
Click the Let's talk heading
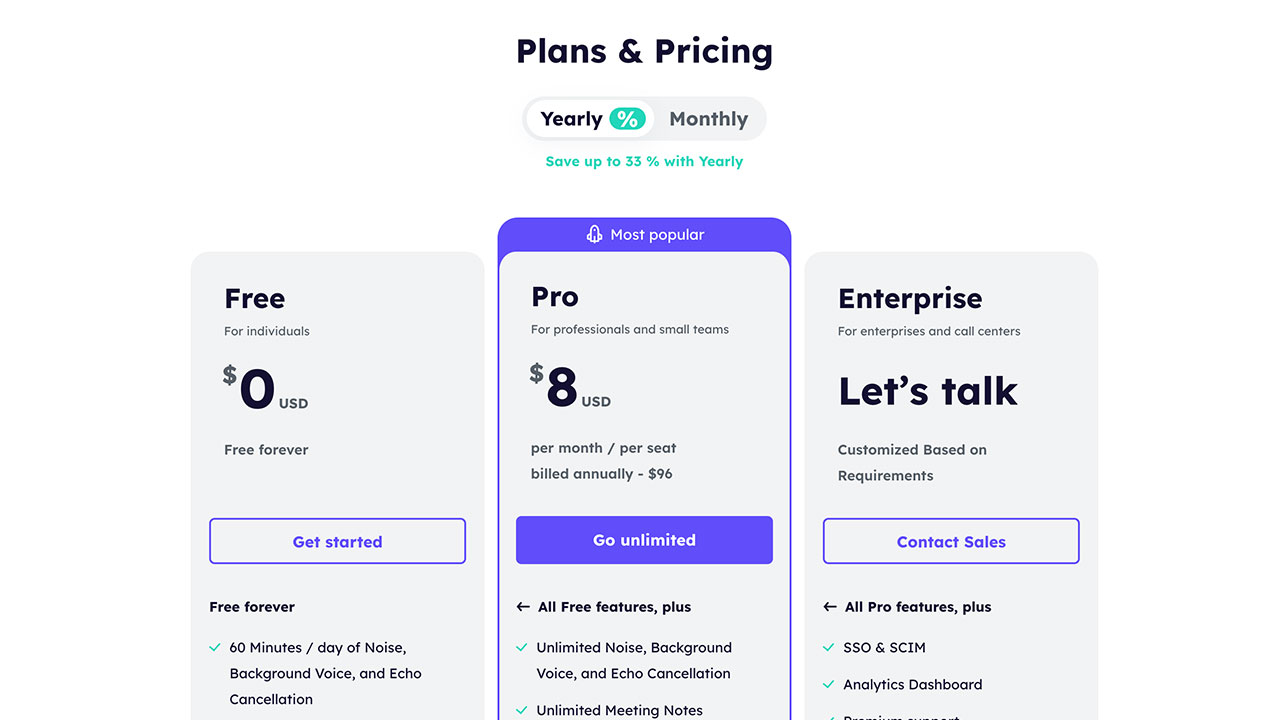928,391
